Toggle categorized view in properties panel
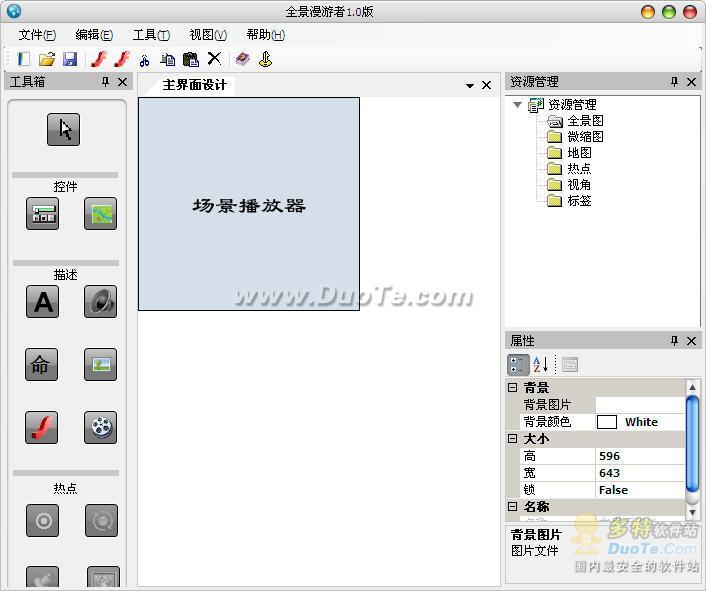Viewport: 706px width, 591px height. [x=518, y=365]
